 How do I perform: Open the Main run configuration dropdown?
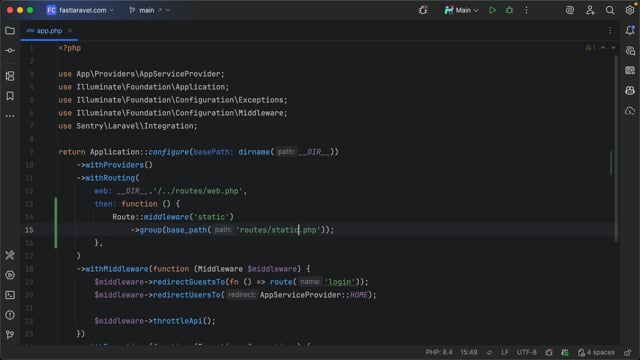coord(461,10)
